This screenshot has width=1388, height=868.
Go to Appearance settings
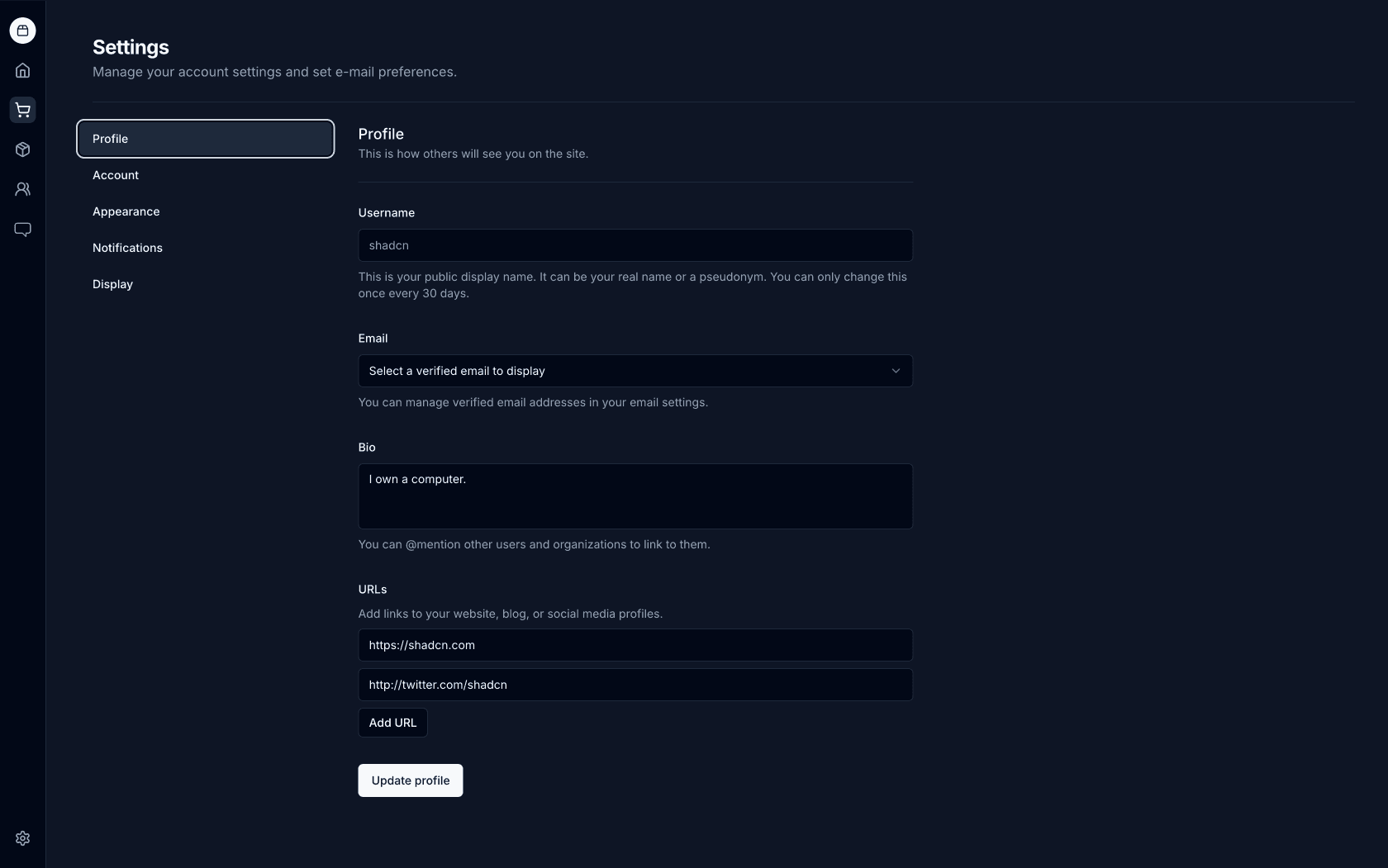(x=126, y=211)
